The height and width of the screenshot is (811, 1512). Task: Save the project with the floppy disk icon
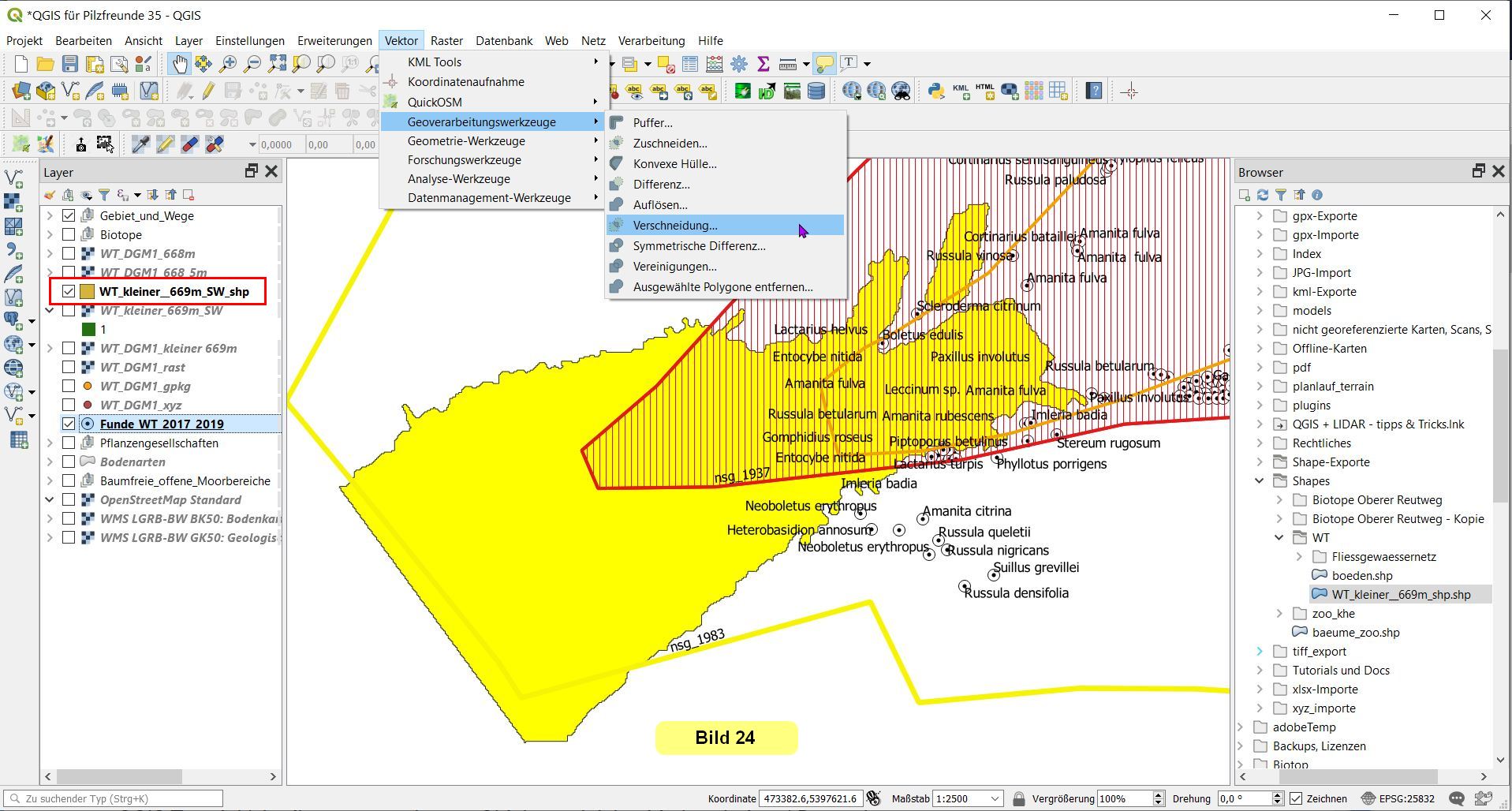pos(70,64)
